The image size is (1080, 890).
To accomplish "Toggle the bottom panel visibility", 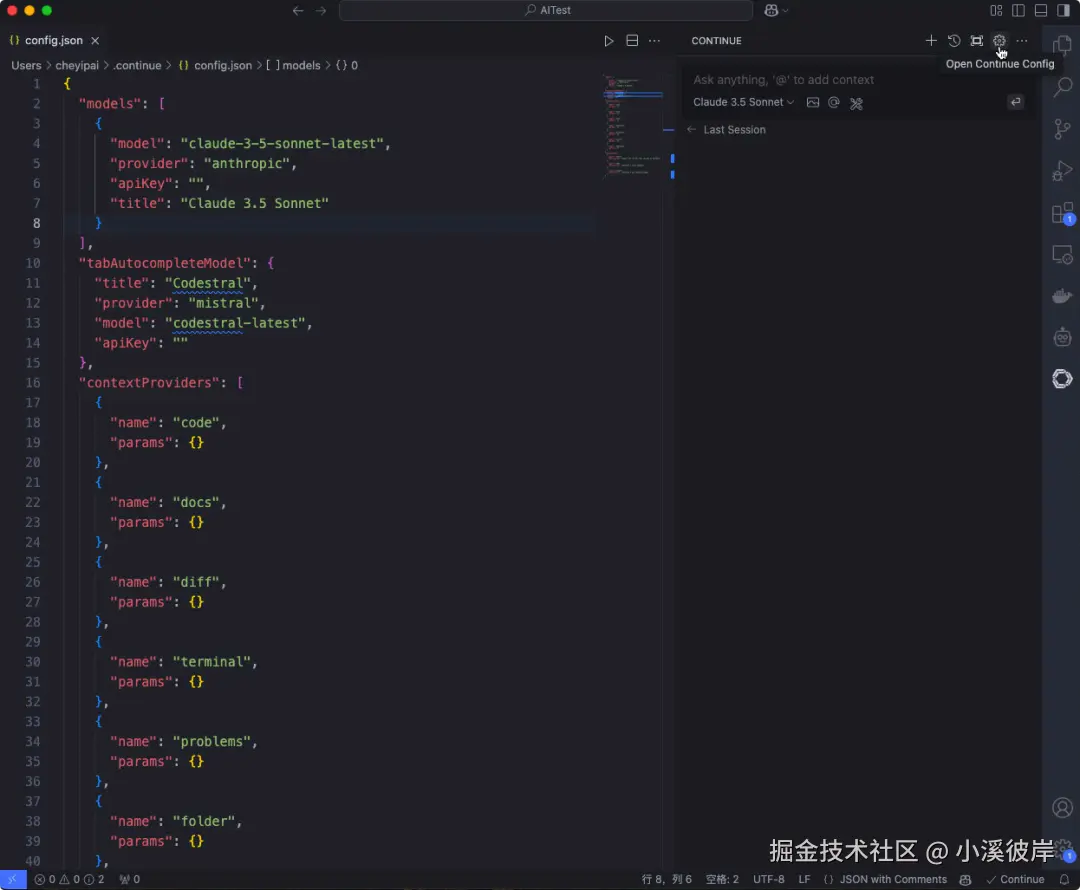I will (1041, 10).
